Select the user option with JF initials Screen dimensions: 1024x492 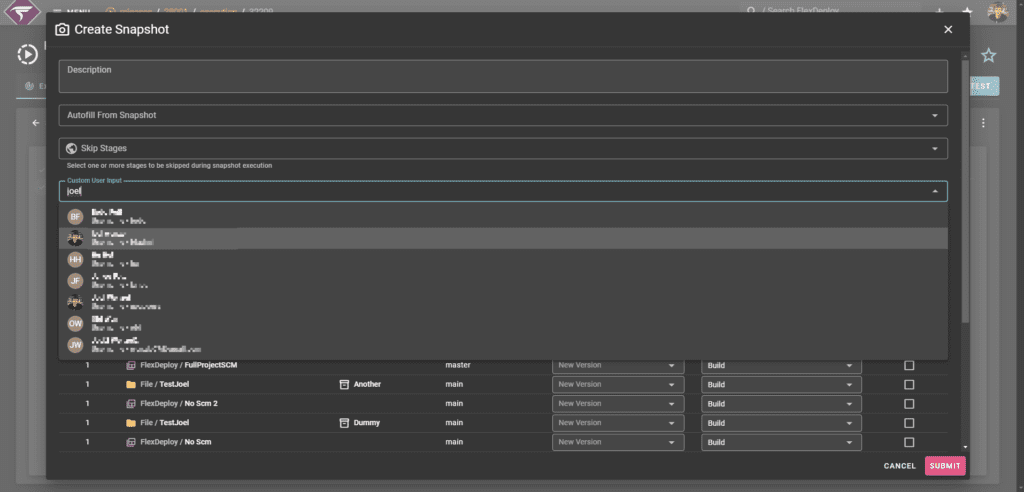coord(503,281)
